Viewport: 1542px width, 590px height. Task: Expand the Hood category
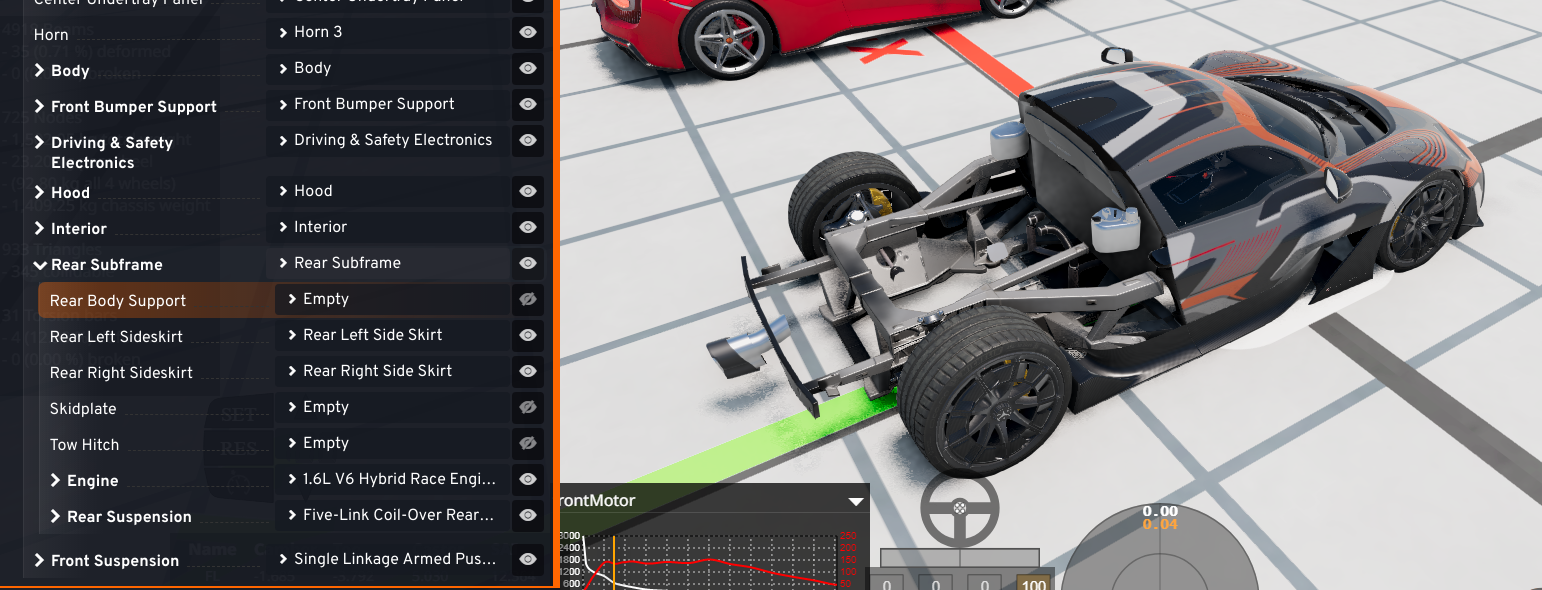[x=40, y=192]
